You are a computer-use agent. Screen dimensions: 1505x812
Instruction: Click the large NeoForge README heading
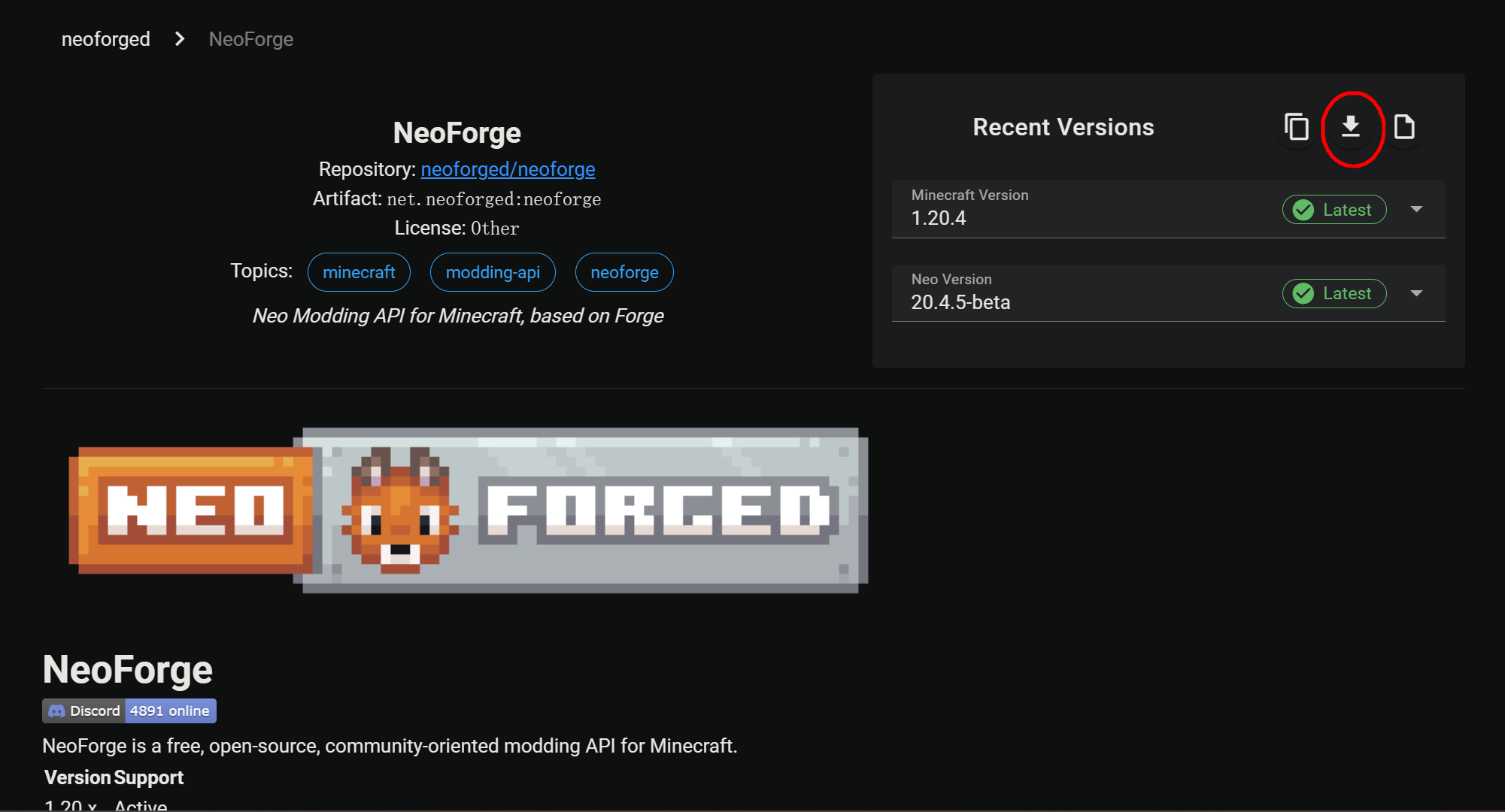tap(128, 669)
